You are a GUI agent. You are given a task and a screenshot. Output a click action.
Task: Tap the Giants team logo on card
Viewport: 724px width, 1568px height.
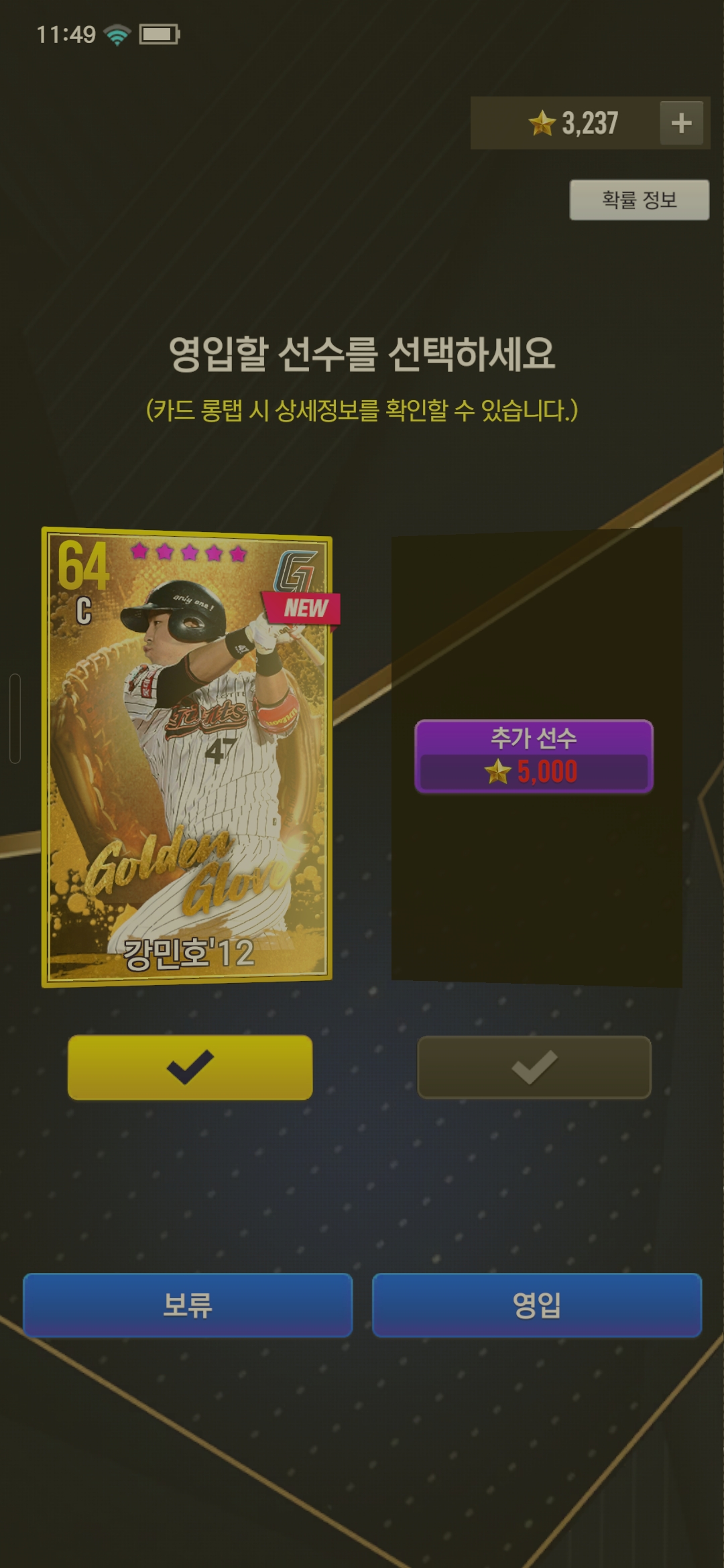[295, 571]
